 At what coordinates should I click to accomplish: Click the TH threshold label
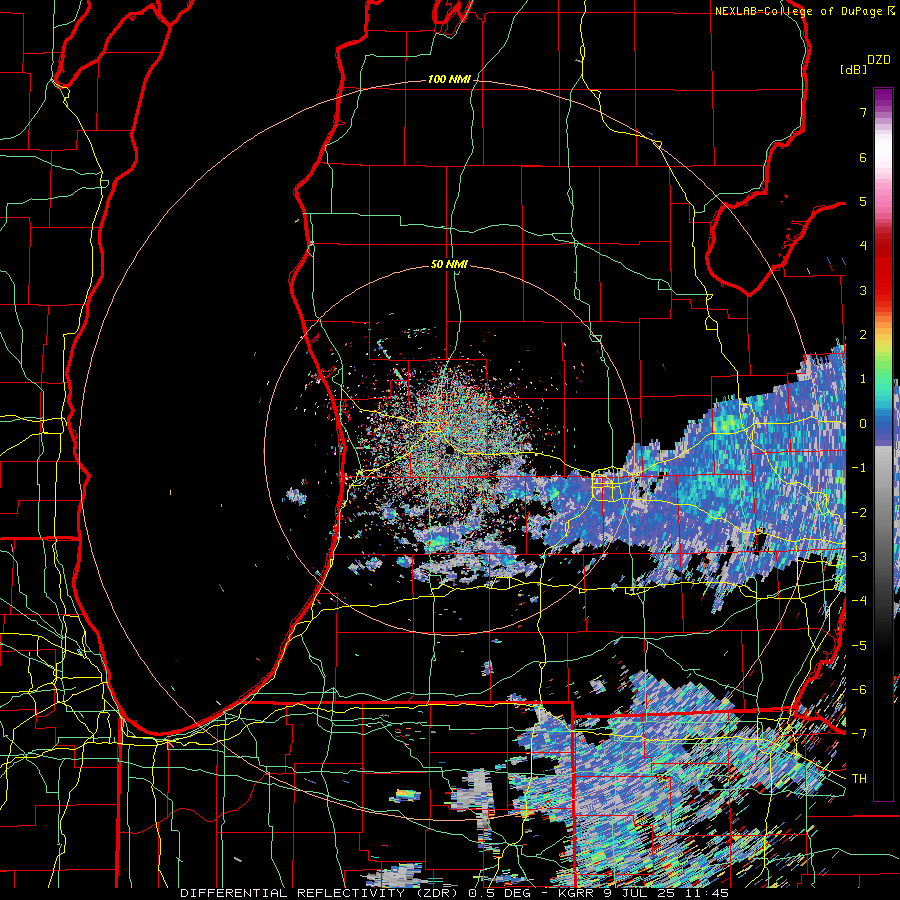pyautogui.click(x=859, y=778)
